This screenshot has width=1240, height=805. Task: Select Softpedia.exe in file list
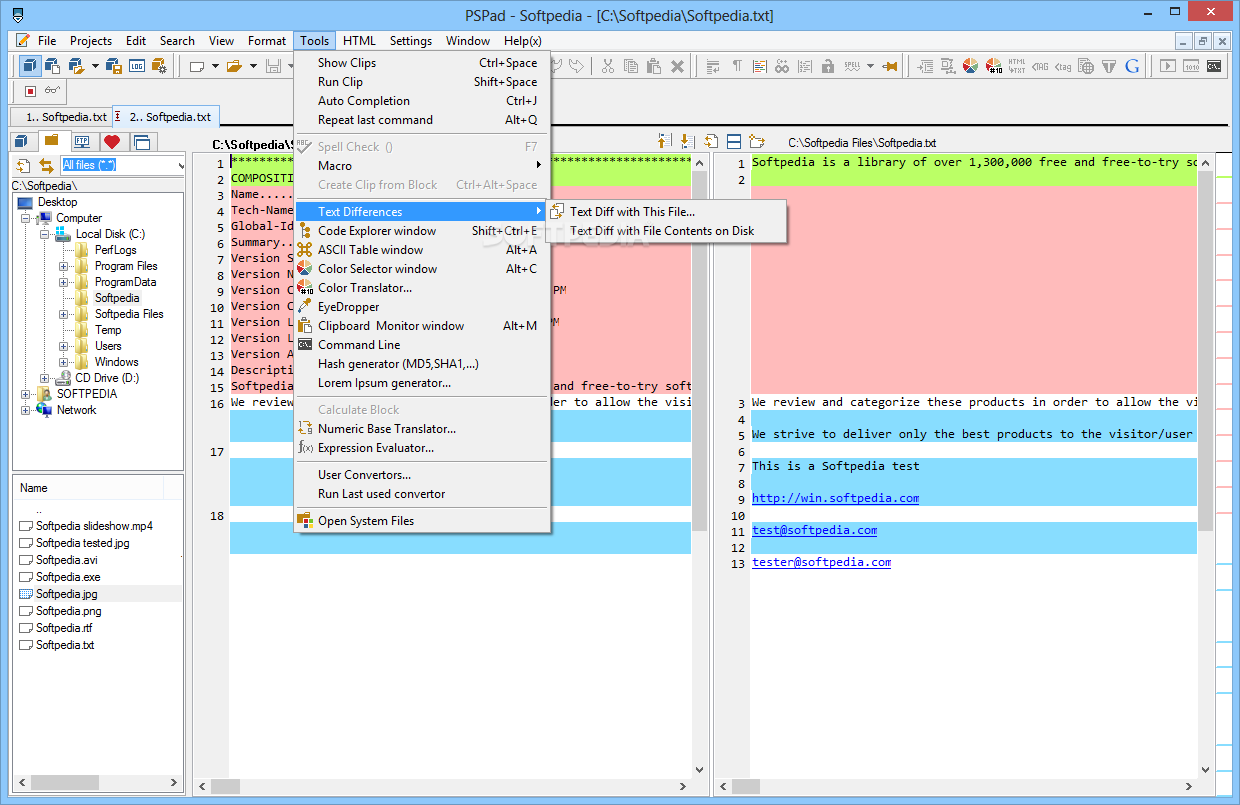pyautogui.click(x=68, y=577)
